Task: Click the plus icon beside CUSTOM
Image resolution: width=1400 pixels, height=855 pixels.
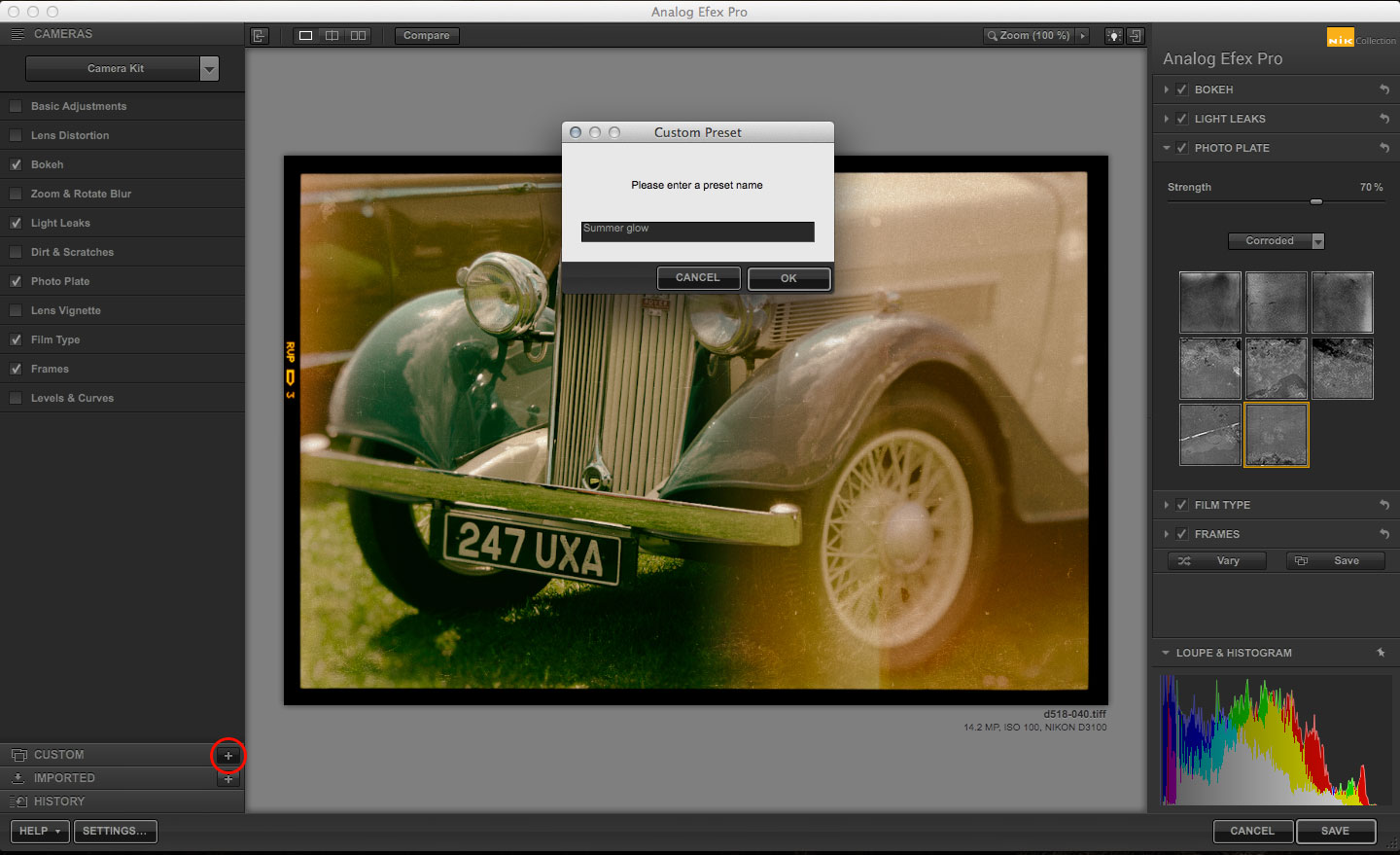Action: point(228,756)
